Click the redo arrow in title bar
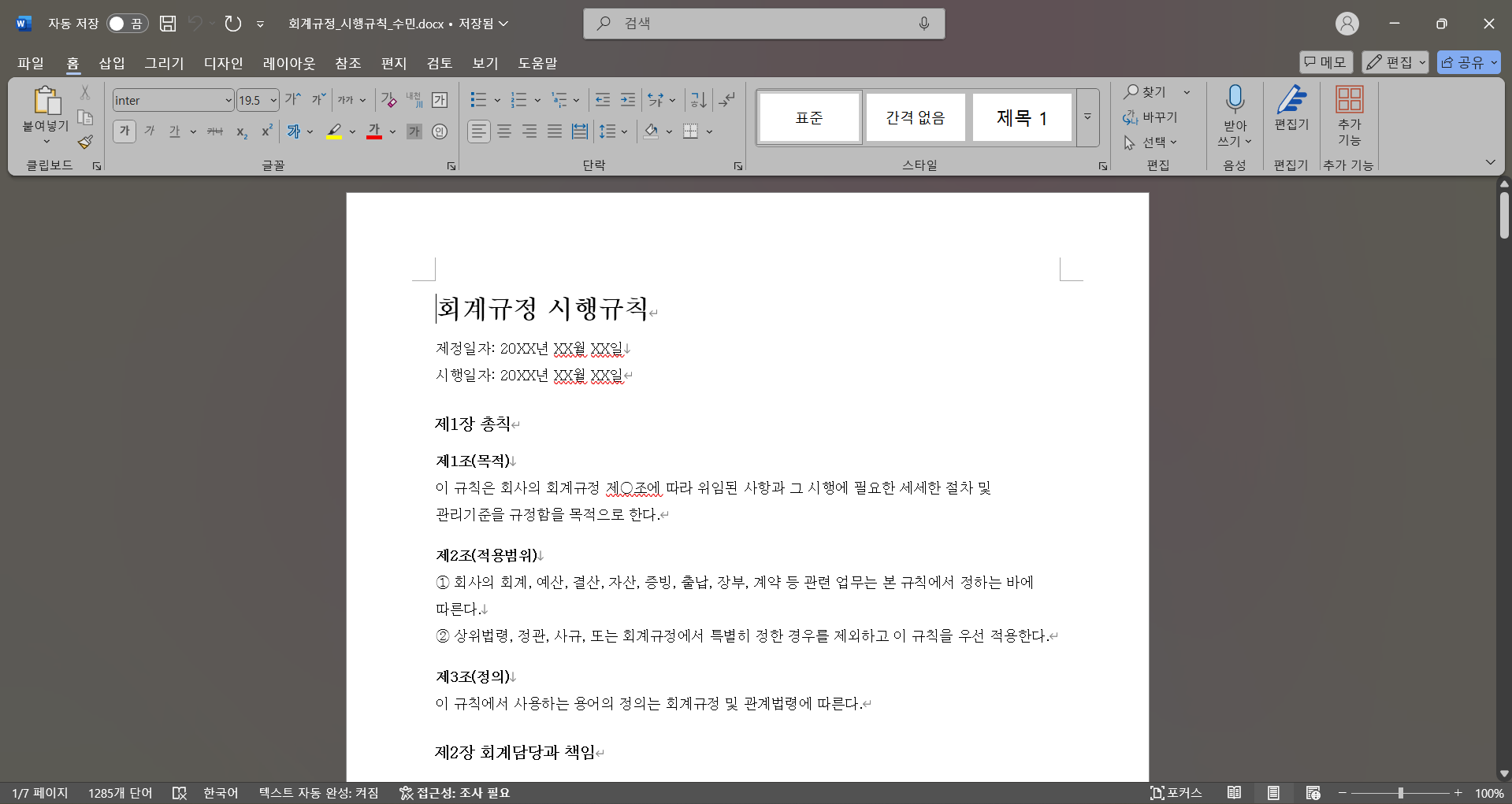Screen dimensions: 1512x804 coord(232,24)
